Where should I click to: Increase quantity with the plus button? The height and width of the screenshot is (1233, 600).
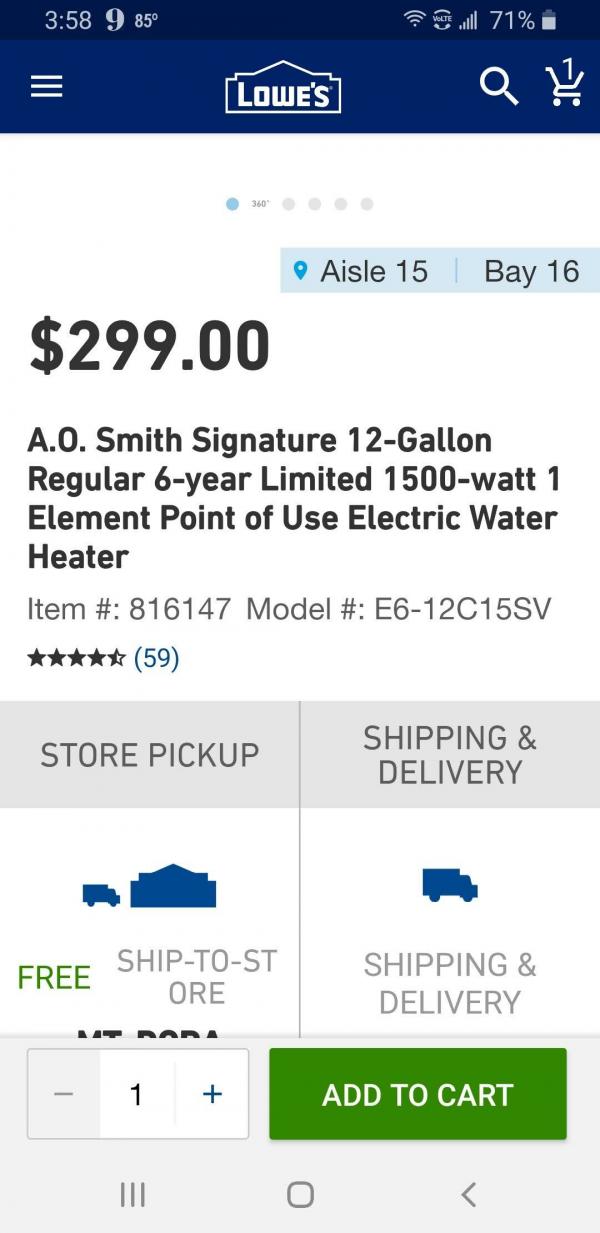[212, 1094]
